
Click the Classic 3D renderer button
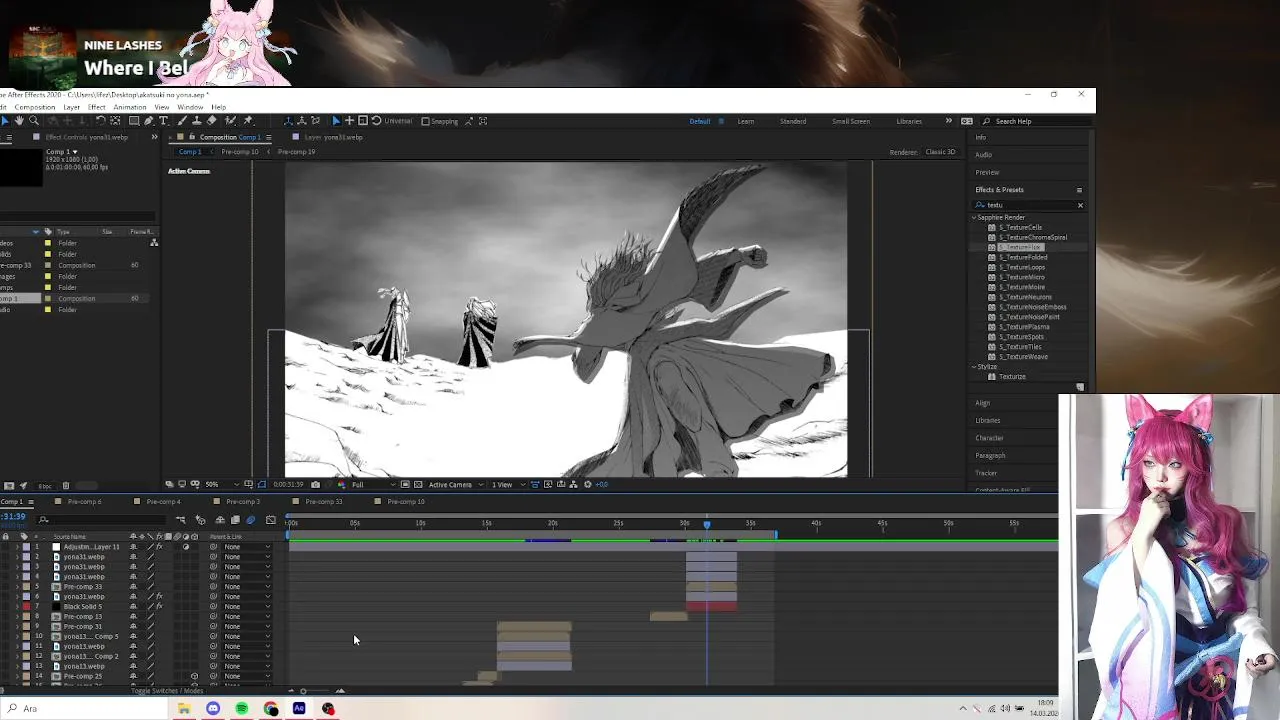pyautogui.click(x=940, y=152)
